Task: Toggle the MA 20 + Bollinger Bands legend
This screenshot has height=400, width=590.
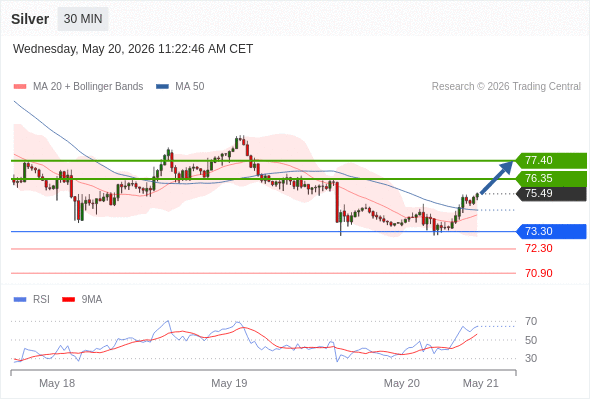Action: (78, 87)
